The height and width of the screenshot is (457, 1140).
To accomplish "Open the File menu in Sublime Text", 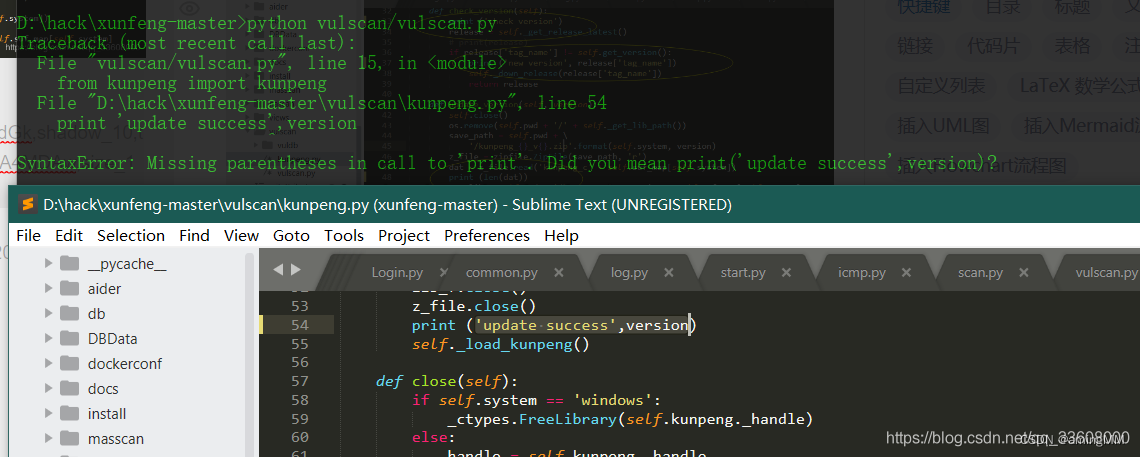I will [x=28, y=235].
